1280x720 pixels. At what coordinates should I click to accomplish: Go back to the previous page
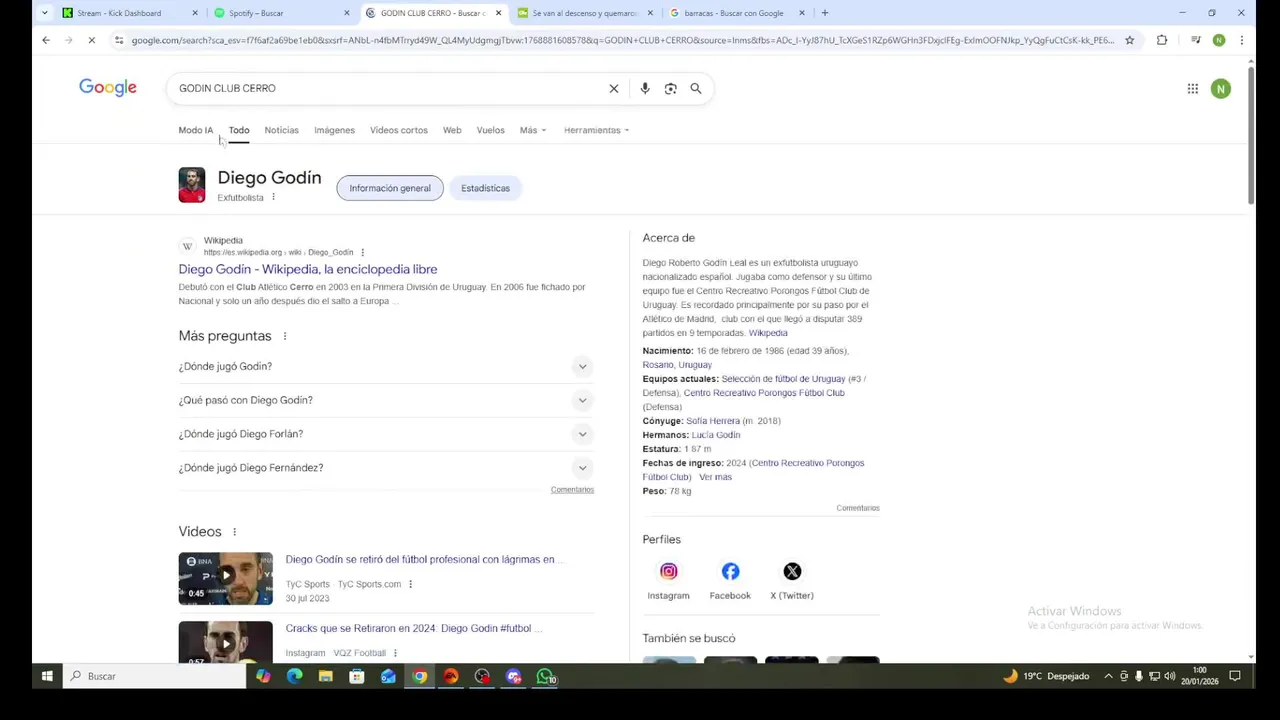click(46, 40)
